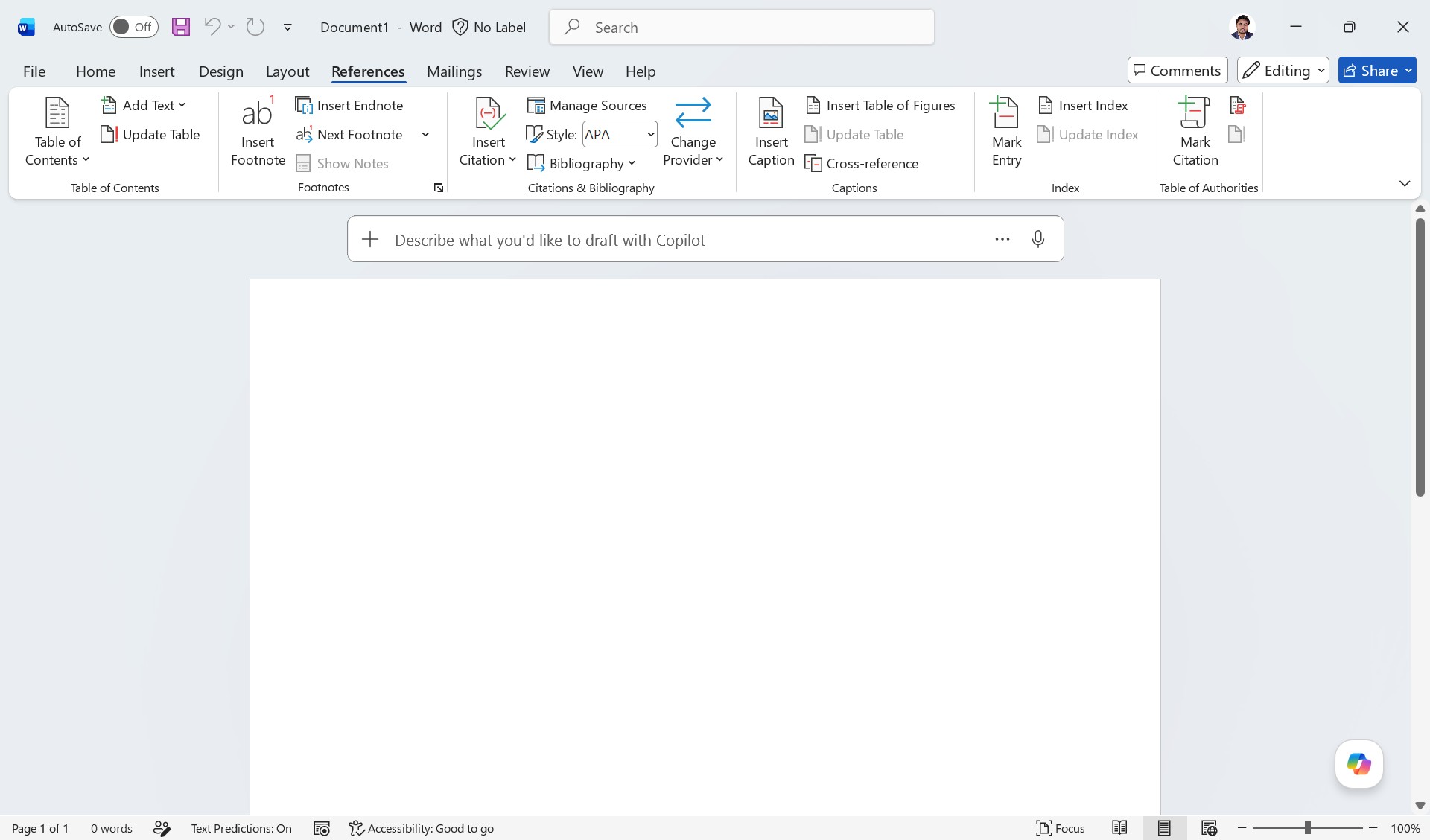This screenshot has width=1430, height=840.
Task: Click the No Label sensitivity shield
Action: (x=489, y=27)
